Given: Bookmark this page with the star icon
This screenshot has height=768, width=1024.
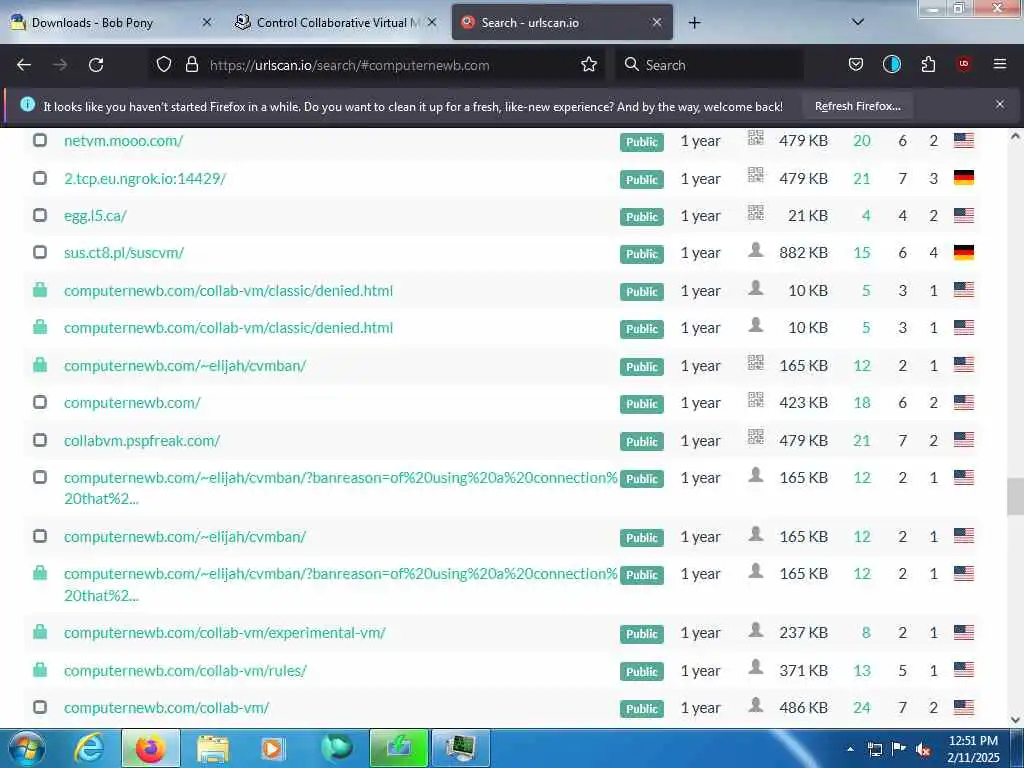Looking at the screenshot, I should pos(589,65).
